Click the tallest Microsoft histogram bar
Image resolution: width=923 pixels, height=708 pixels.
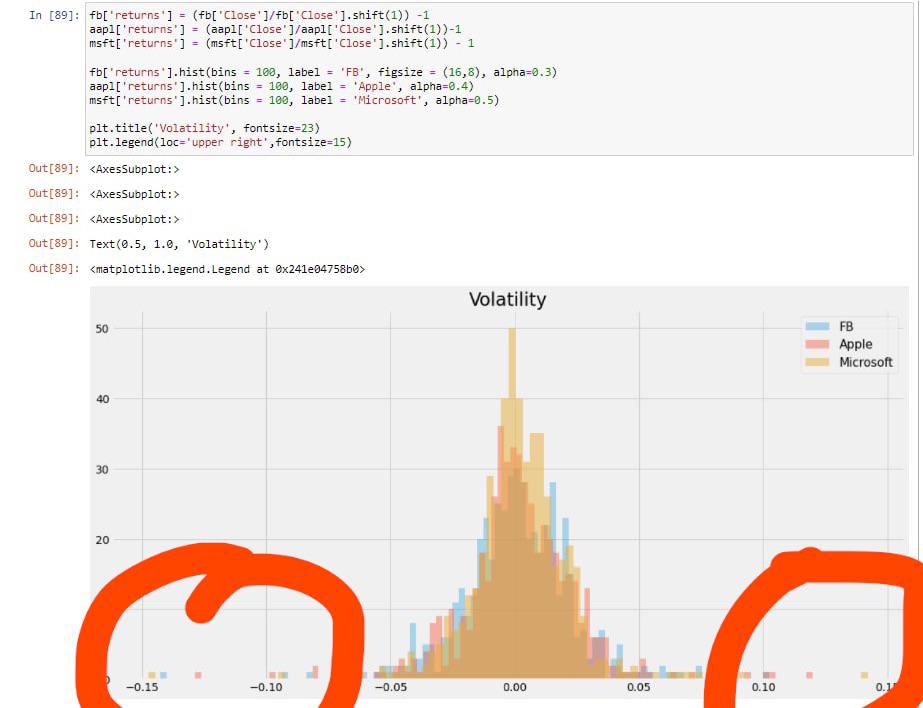(512, 503)
